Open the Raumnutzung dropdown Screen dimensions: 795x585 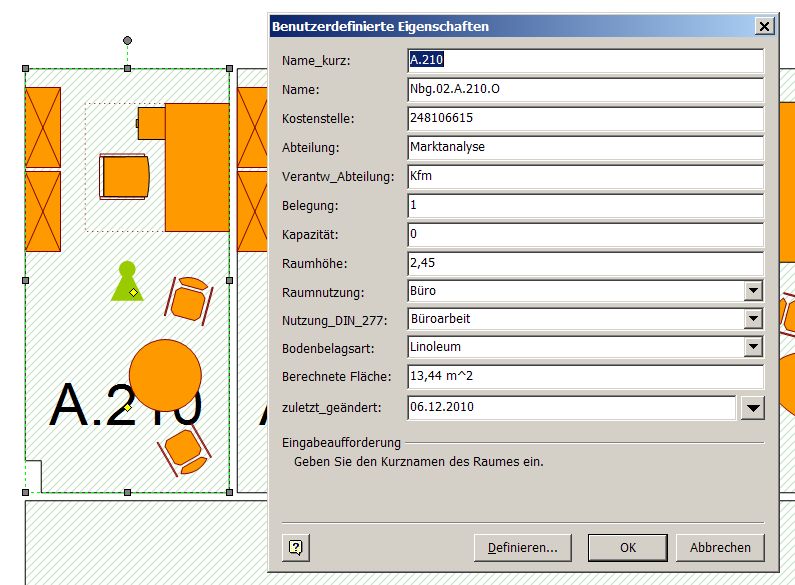[753, 291]
